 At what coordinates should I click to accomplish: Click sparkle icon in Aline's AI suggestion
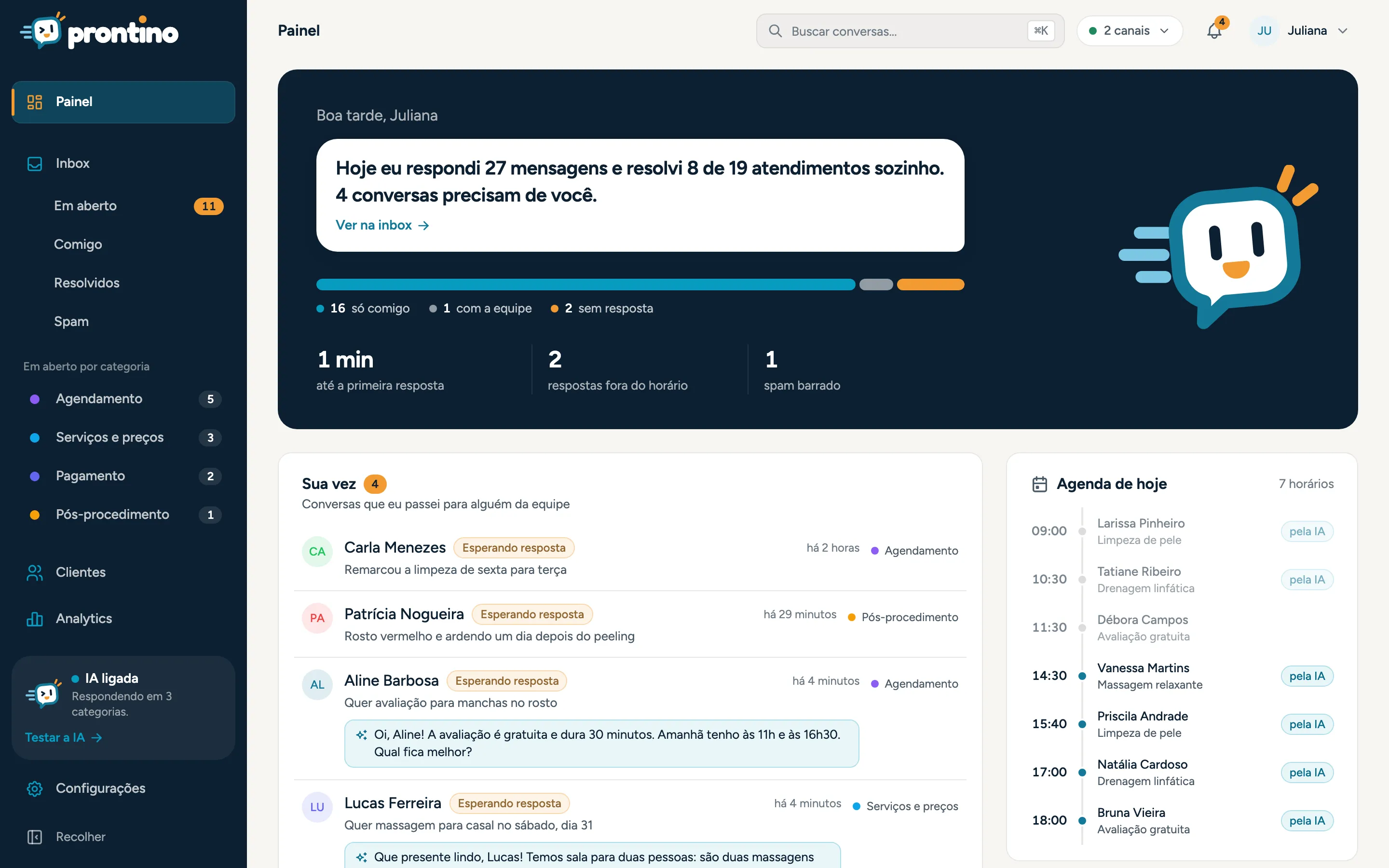(361, 735)
